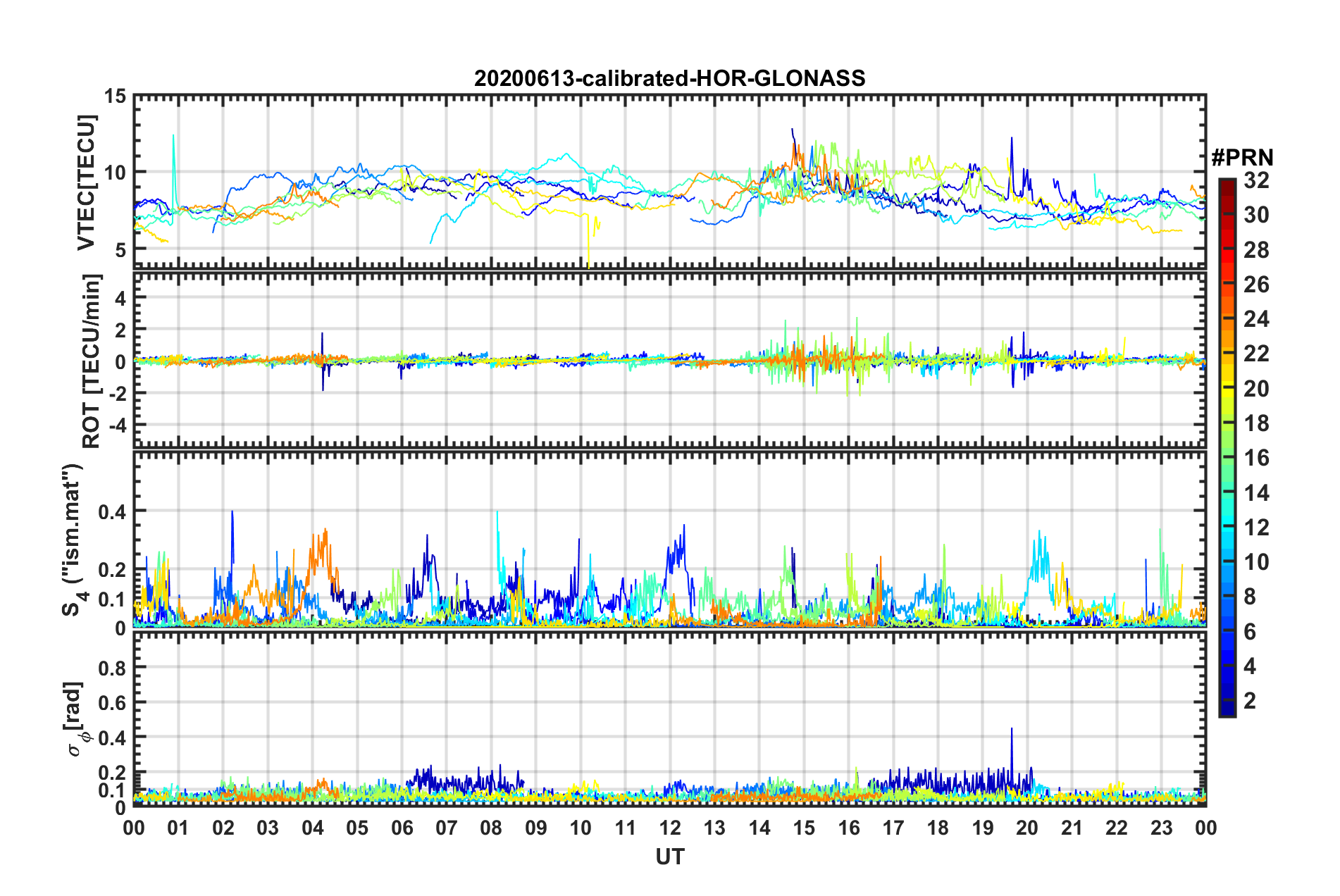Click x-axis tick label 03

click(268, 828)
